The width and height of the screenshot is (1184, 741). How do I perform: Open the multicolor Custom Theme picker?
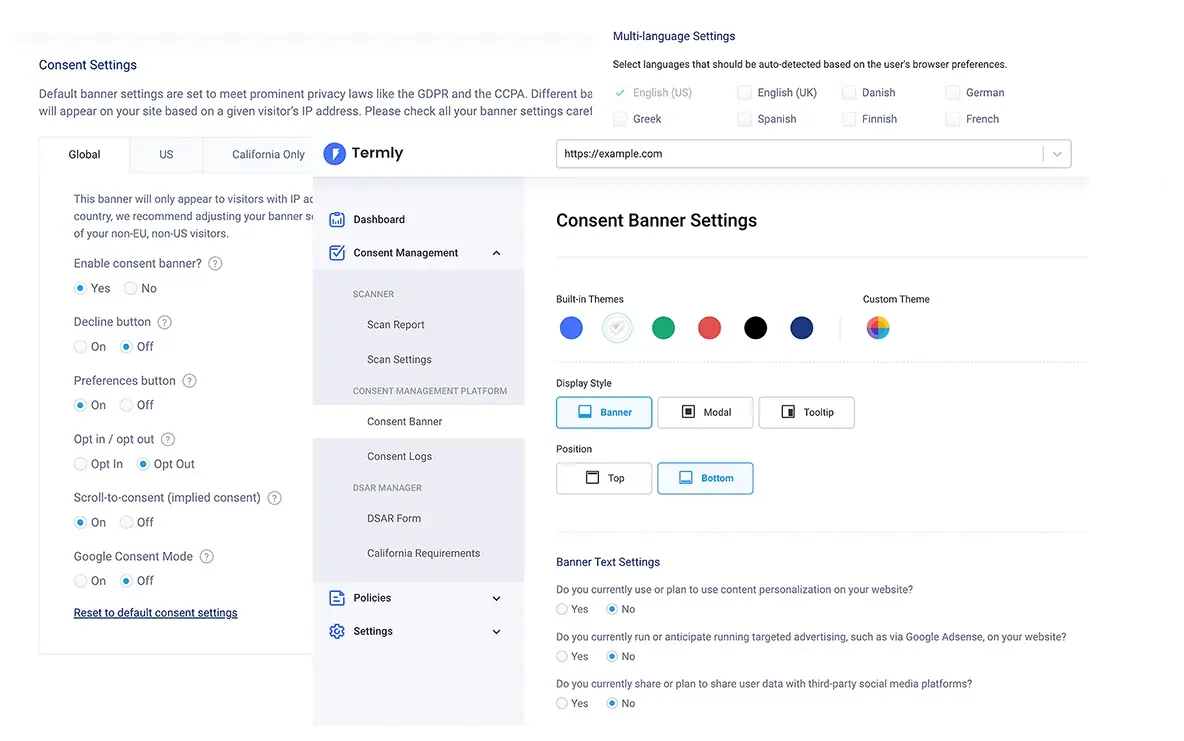[x=877, y=328]
